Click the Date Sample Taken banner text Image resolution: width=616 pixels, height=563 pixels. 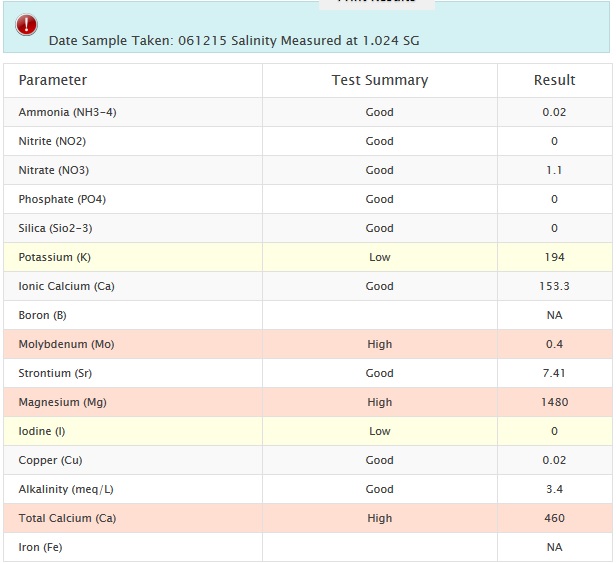pos(234,41)
